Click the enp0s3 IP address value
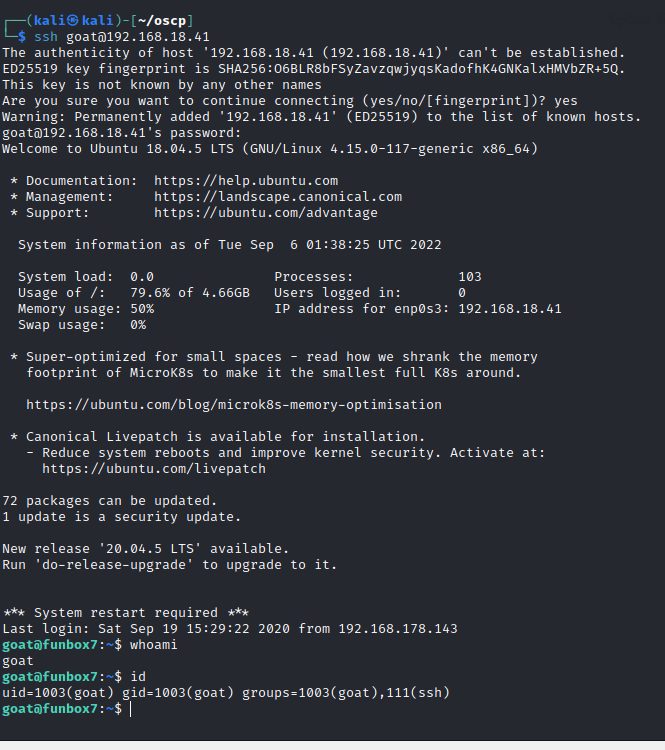The image size is (665, 750). (509, 309)
